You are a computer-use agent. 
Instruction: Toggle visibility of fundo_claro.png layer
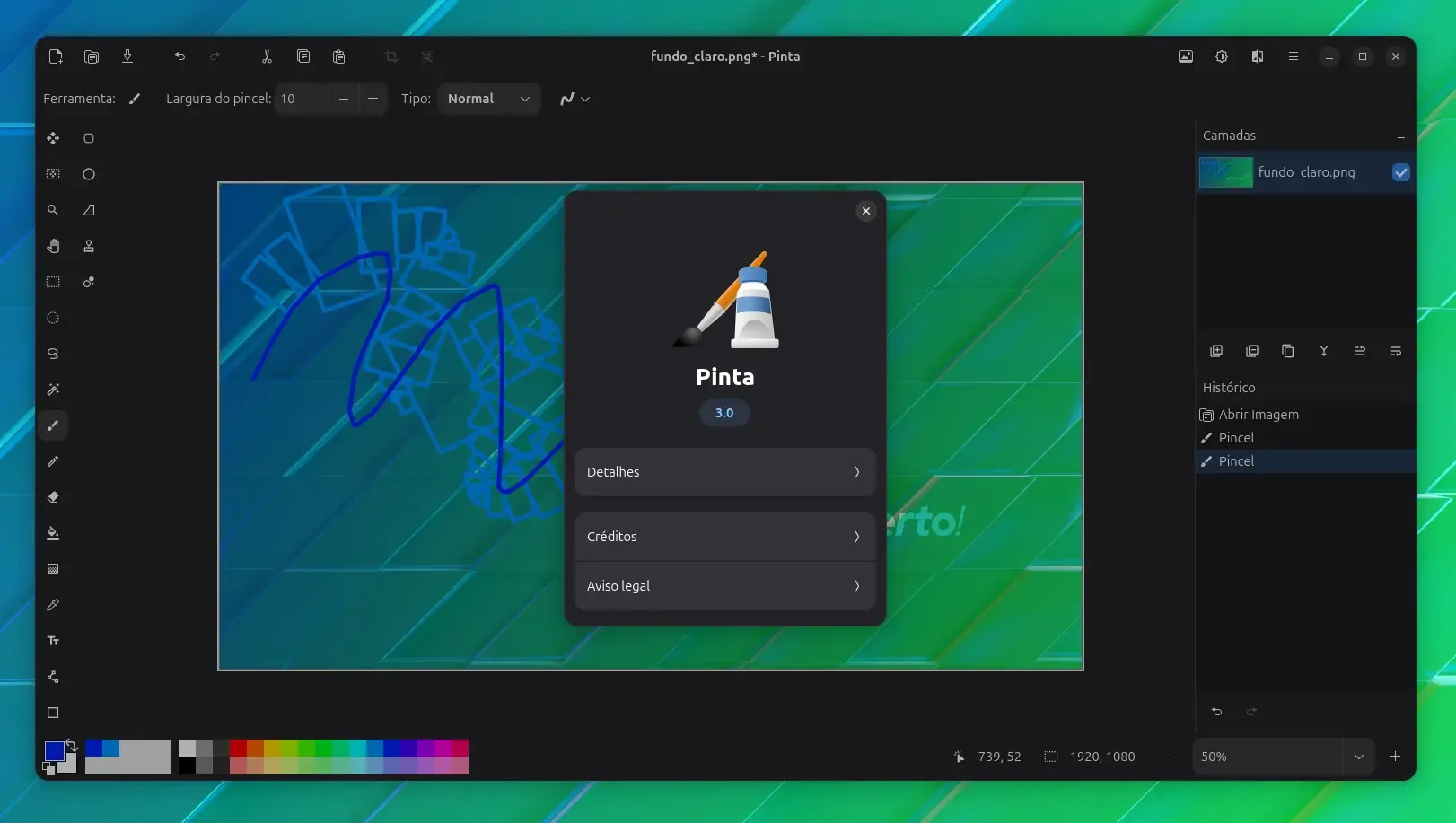1400,172
